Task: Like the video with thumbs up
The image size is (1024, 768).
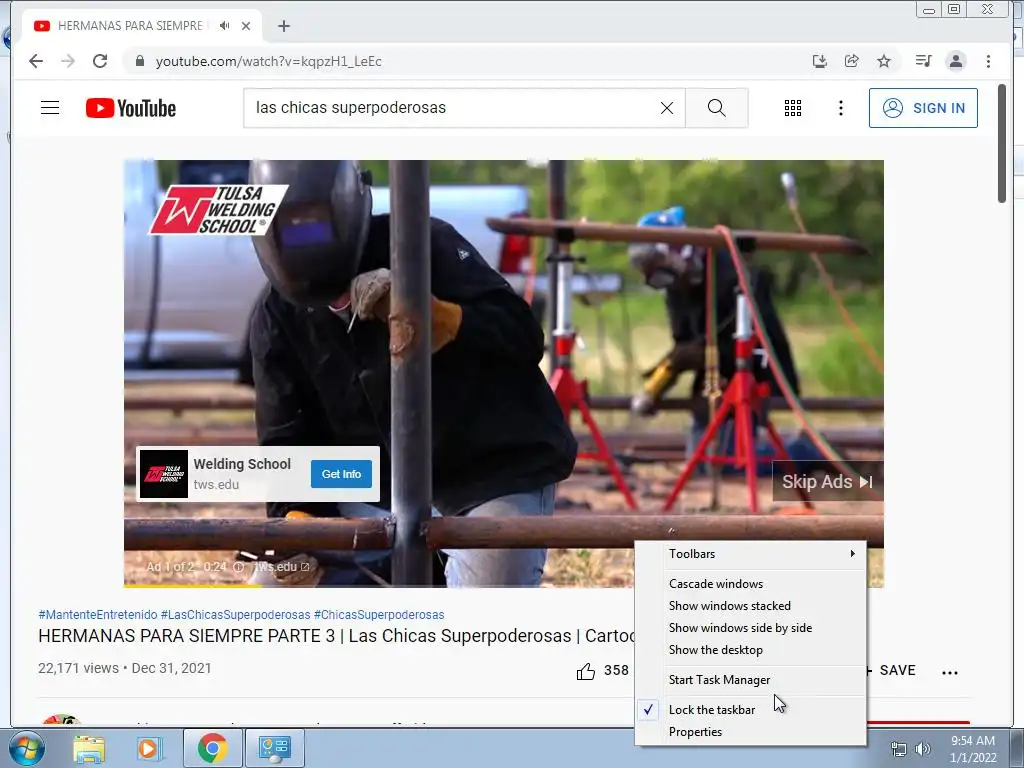Action: (x=586, y=671)
